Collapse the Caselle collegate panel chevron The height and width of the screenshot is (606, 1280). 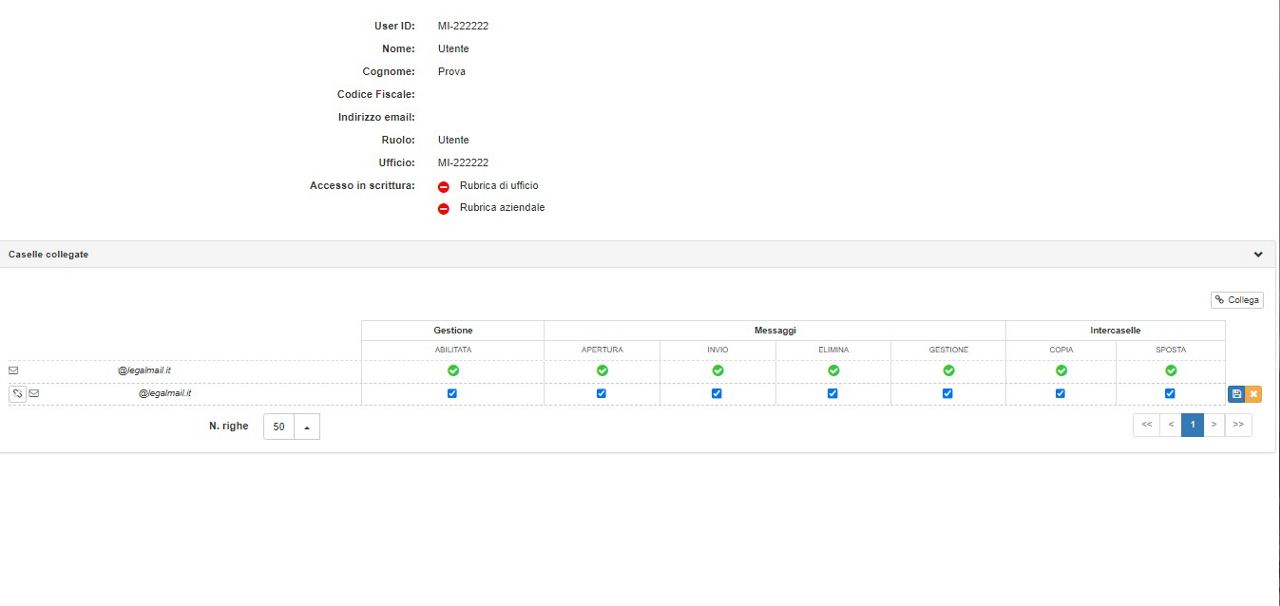pos(1258,255)
